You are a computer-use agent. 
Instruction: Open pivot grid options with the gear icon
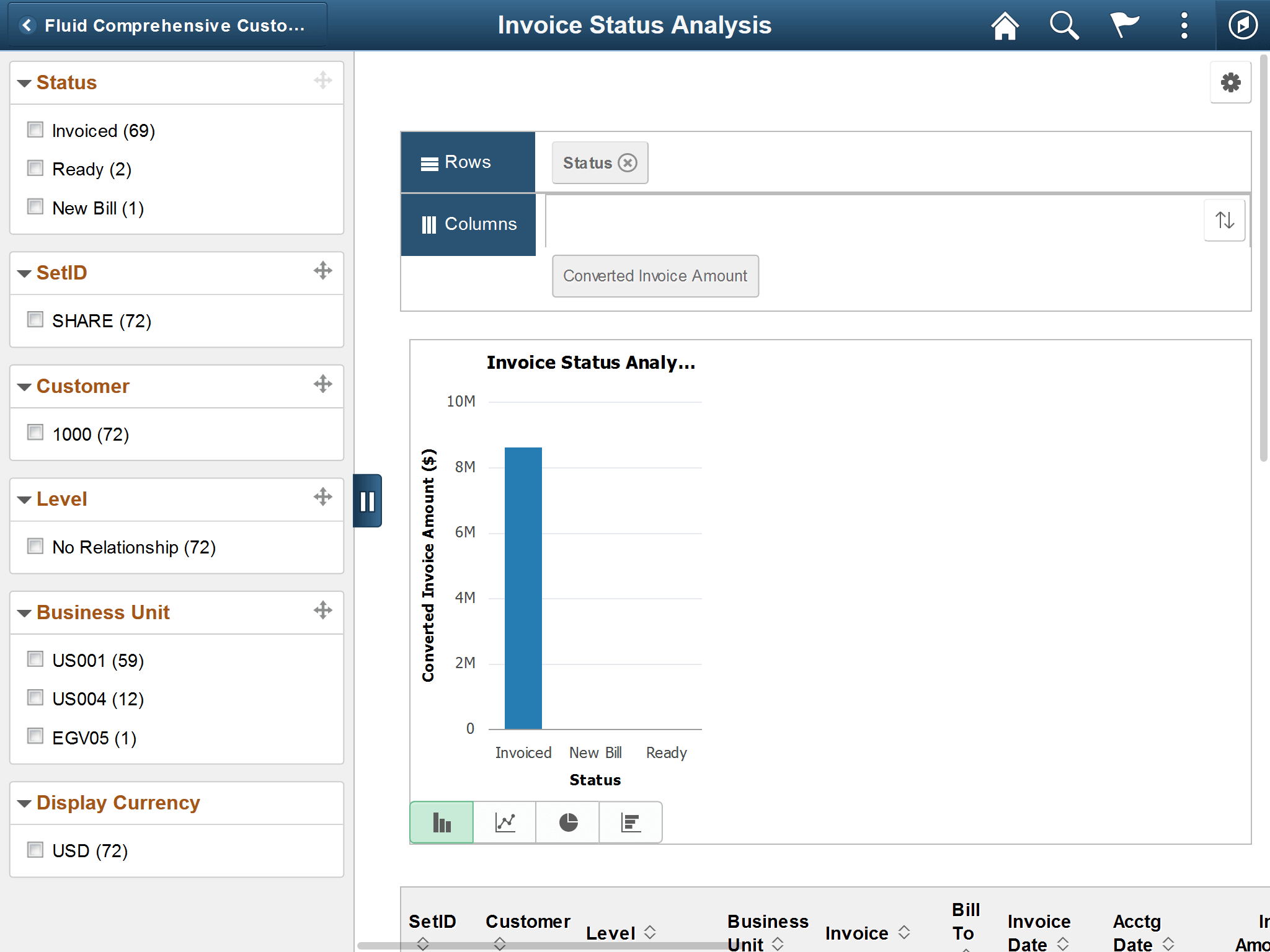[x=1230, y=82]
